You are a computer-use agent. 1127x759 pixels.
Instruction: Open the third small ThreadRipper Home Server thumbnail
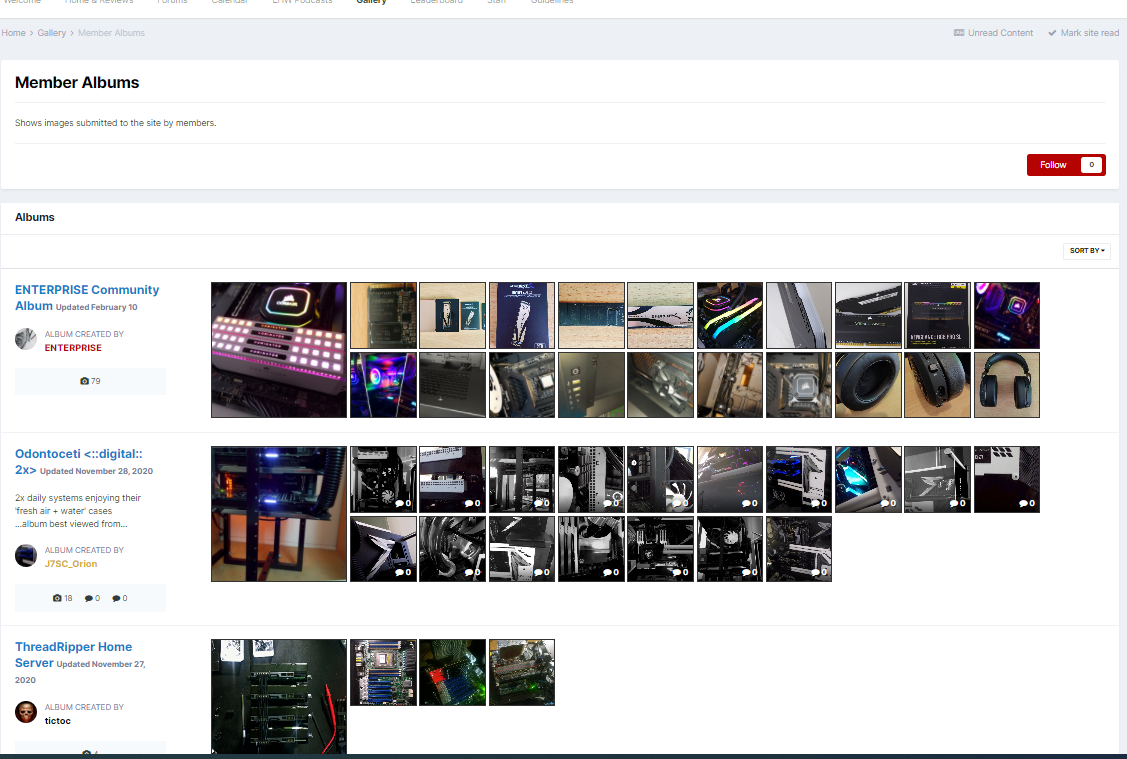(x=522, y=673)
